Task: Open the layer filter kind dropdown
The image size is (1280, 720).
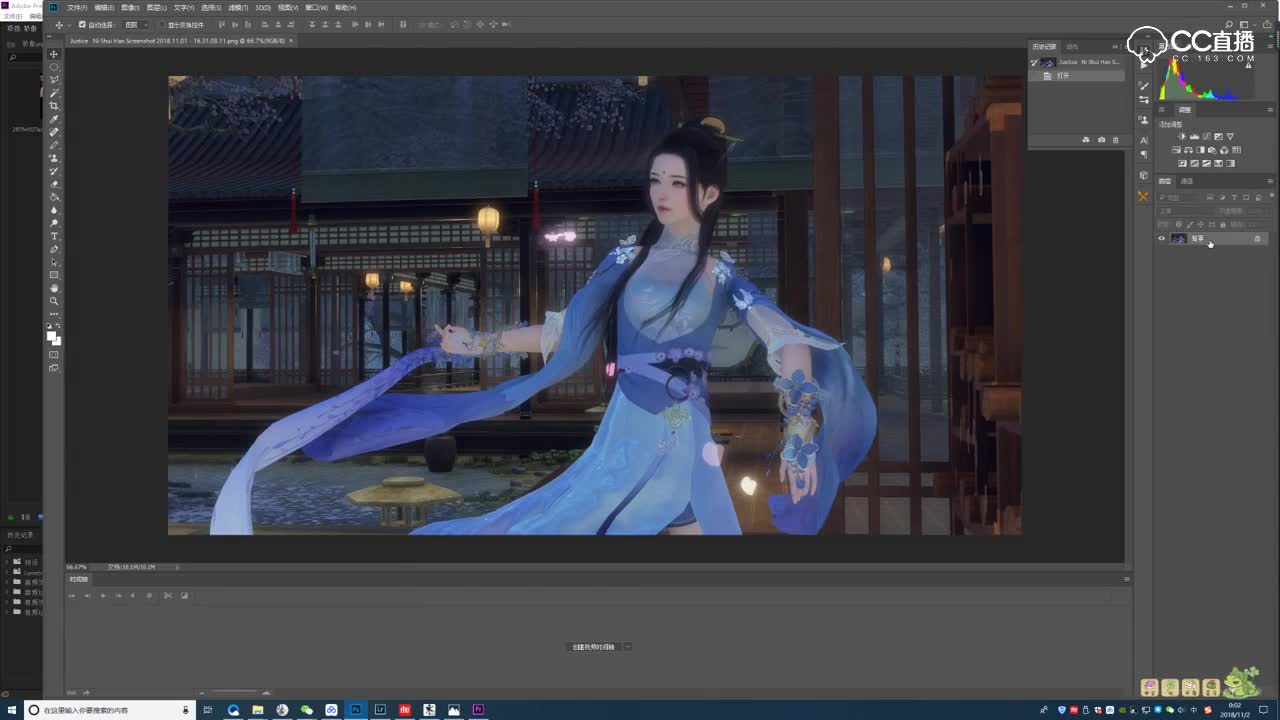Action: tap(1180, 198)
